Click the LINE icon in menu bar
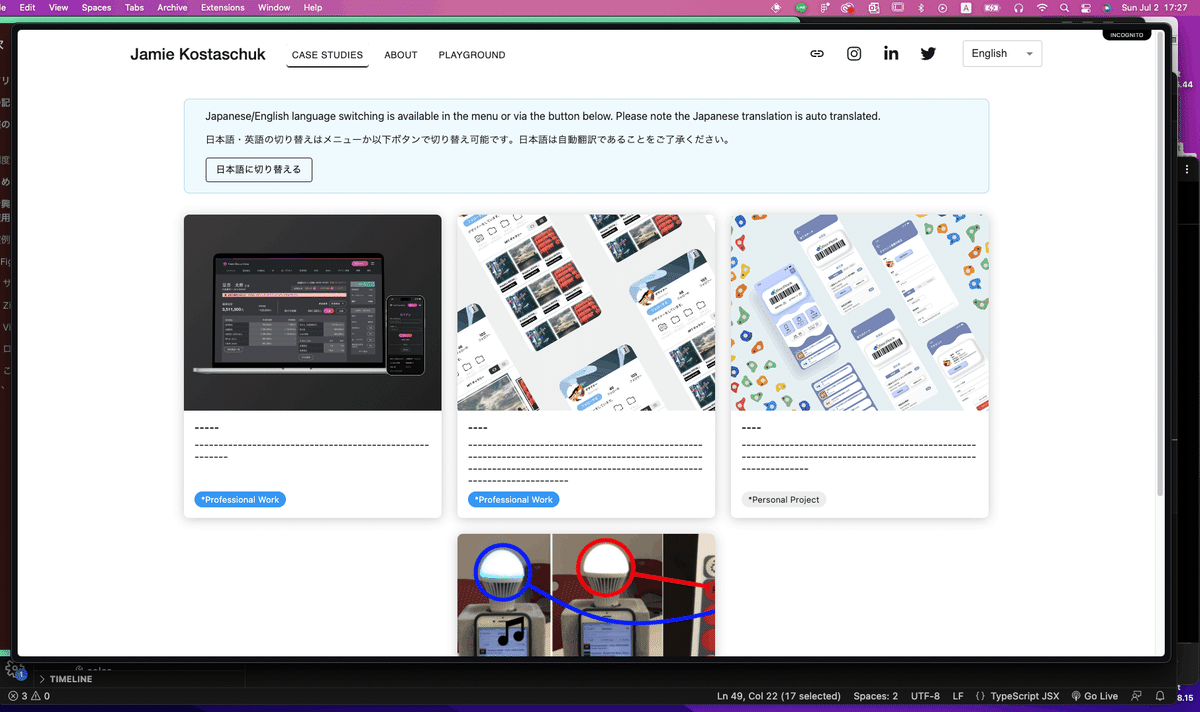Screen dimensions: 1200x712 pos(801,7)
